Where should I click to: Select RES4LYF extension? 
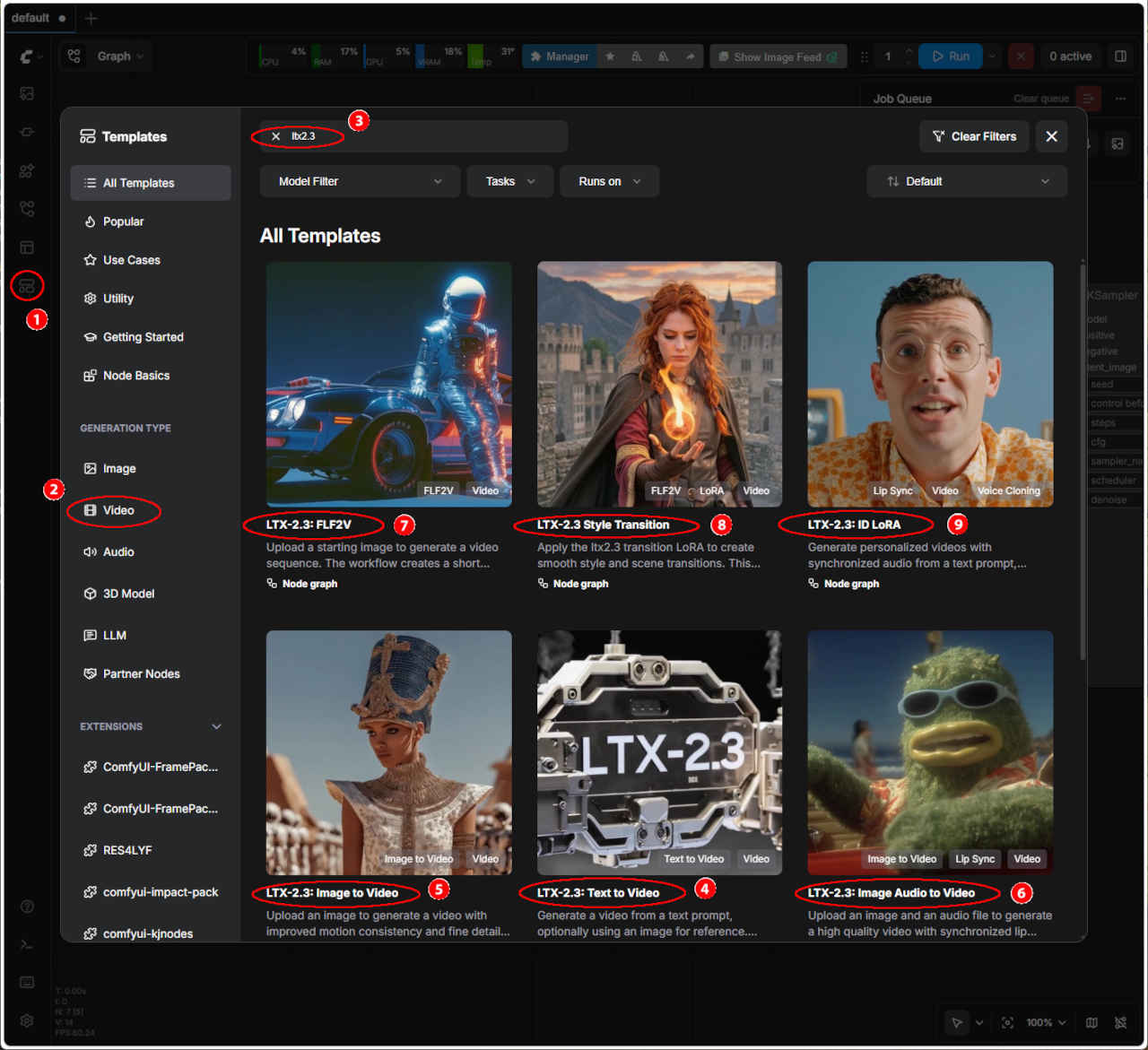[151, 850]
